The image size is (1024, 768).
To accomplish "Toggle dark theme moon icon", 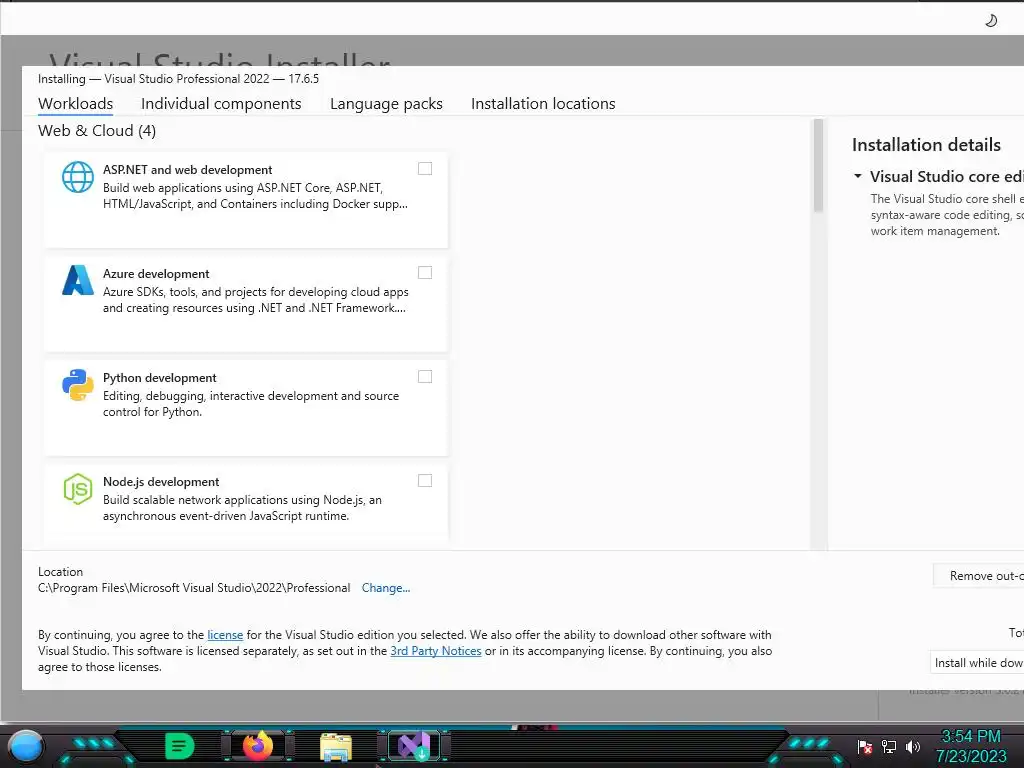I will click(991, 21).
